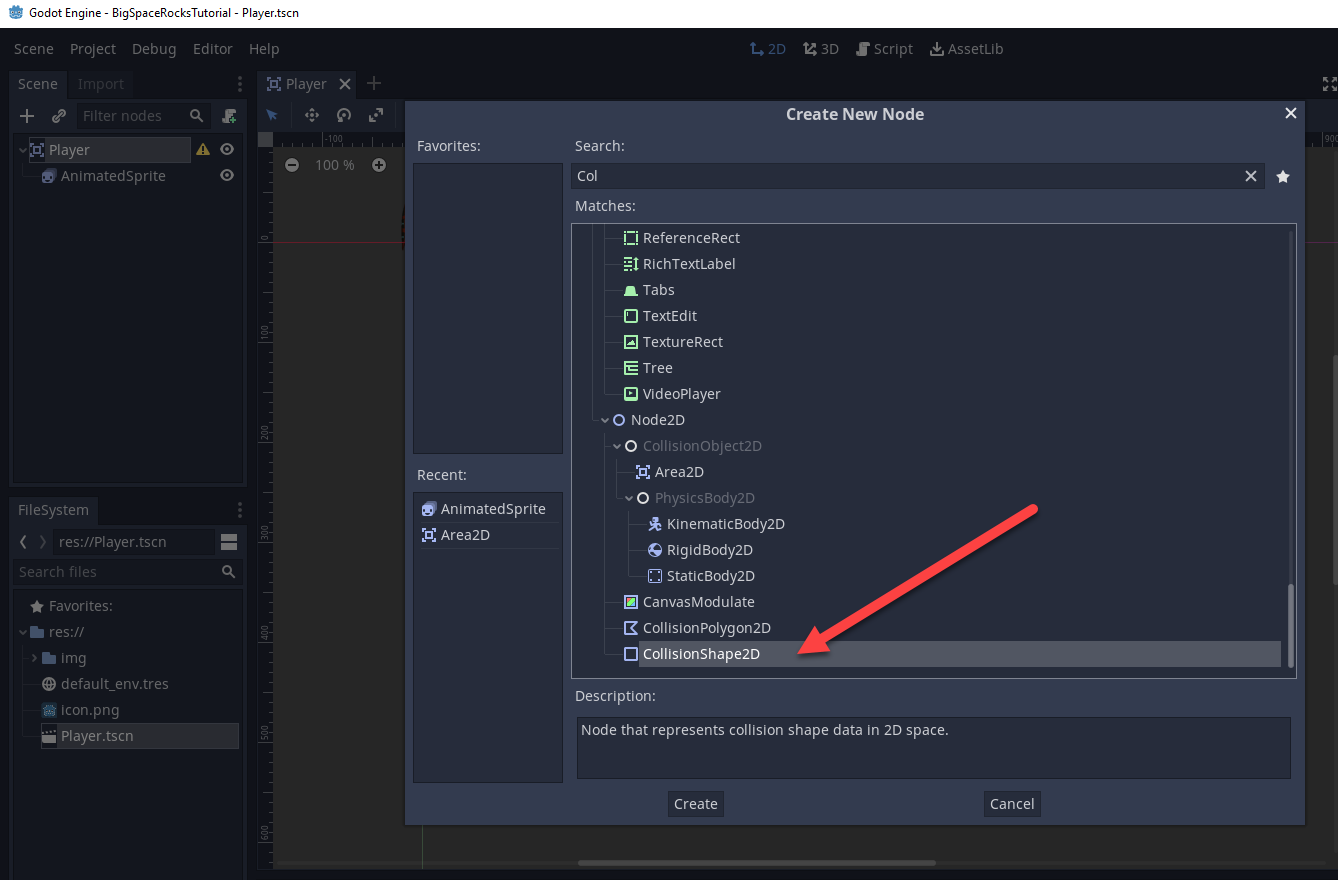The image size is (1338, 880).
Task: Toggle visibility of the Player node
Action: point(227,150)
